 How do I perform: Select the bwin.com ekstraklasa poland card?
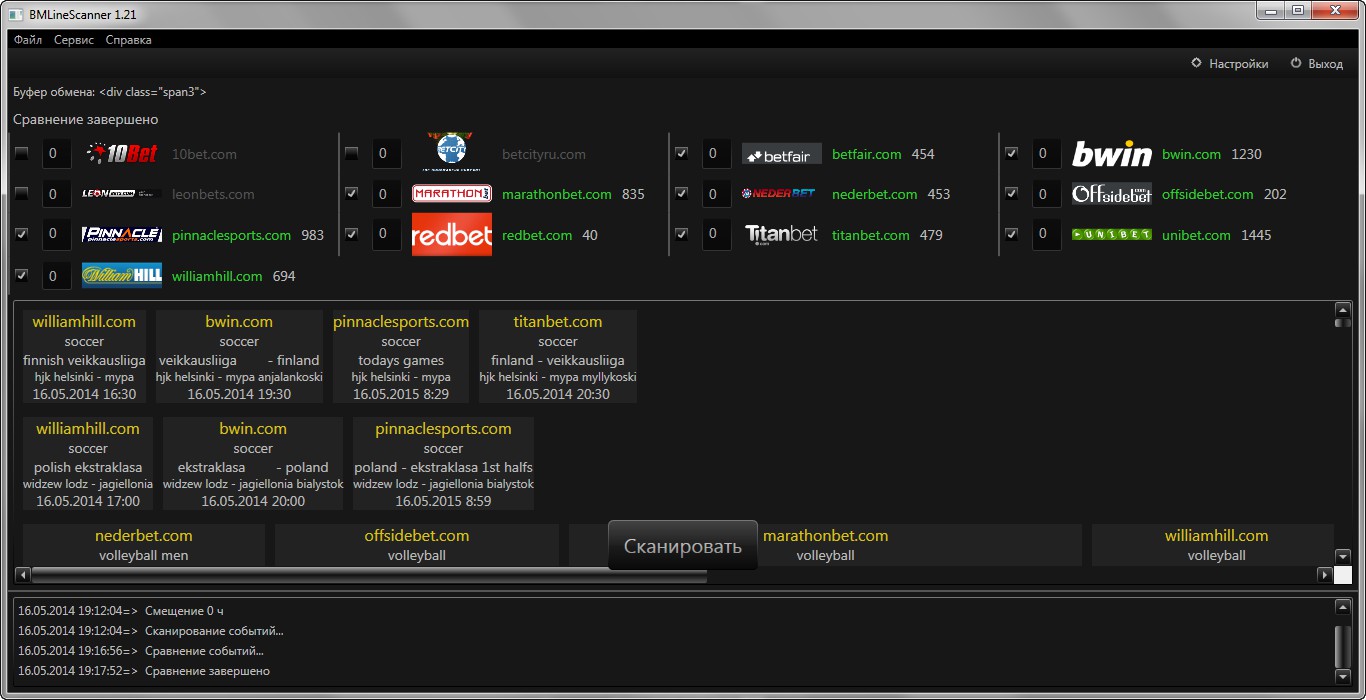point(253,464)
